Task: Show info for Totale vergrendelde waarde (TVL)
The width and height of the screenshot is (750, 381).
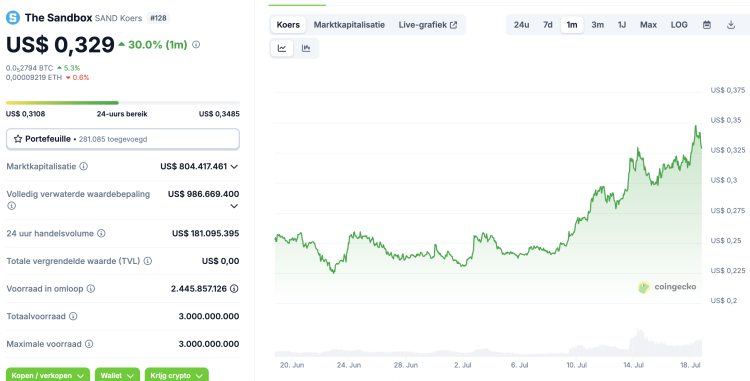Action: 148,261
